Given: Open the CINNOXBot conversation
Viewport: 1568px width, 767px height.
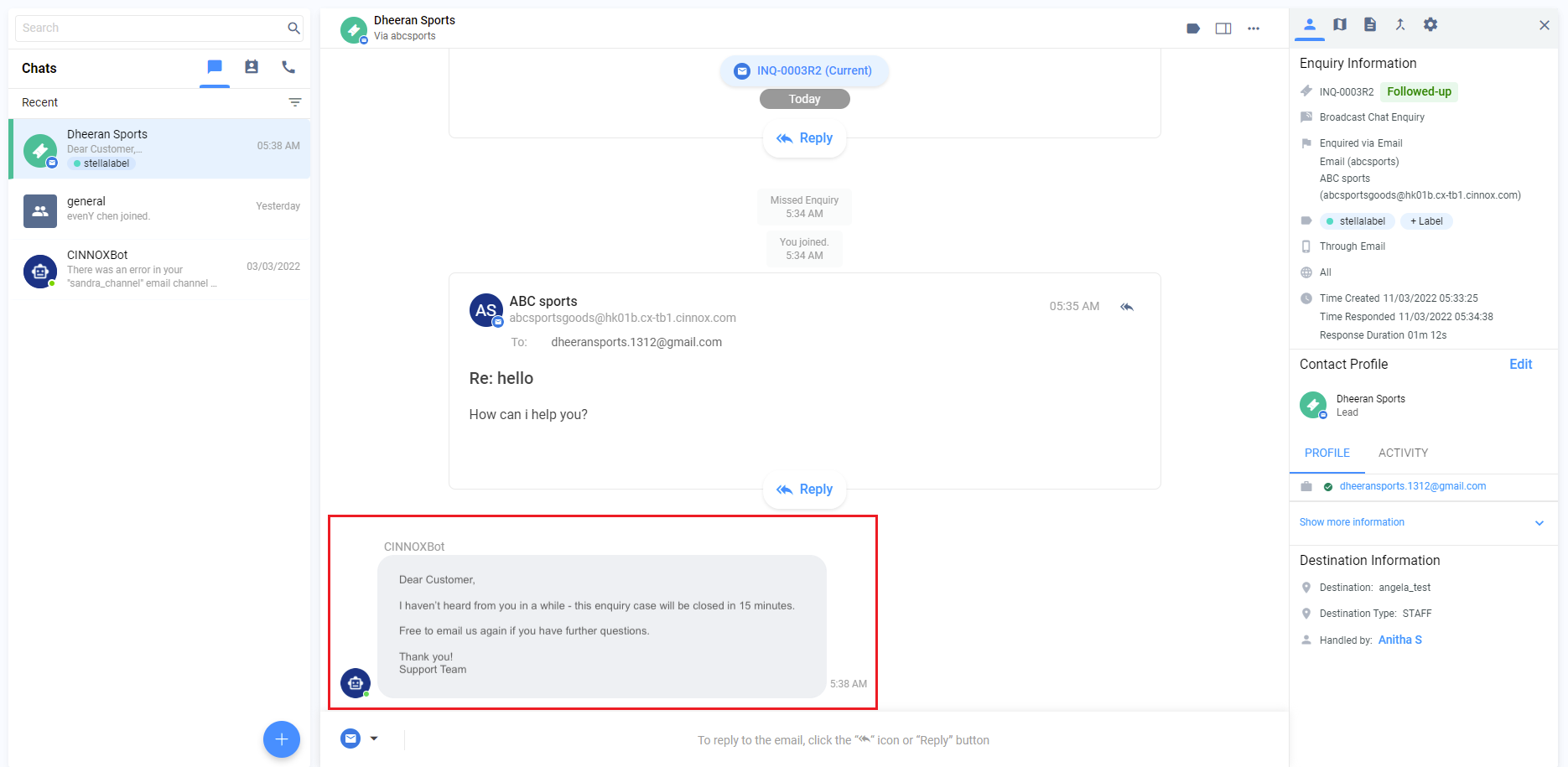Looking at the screenshot, I should (x=159, y=269).
